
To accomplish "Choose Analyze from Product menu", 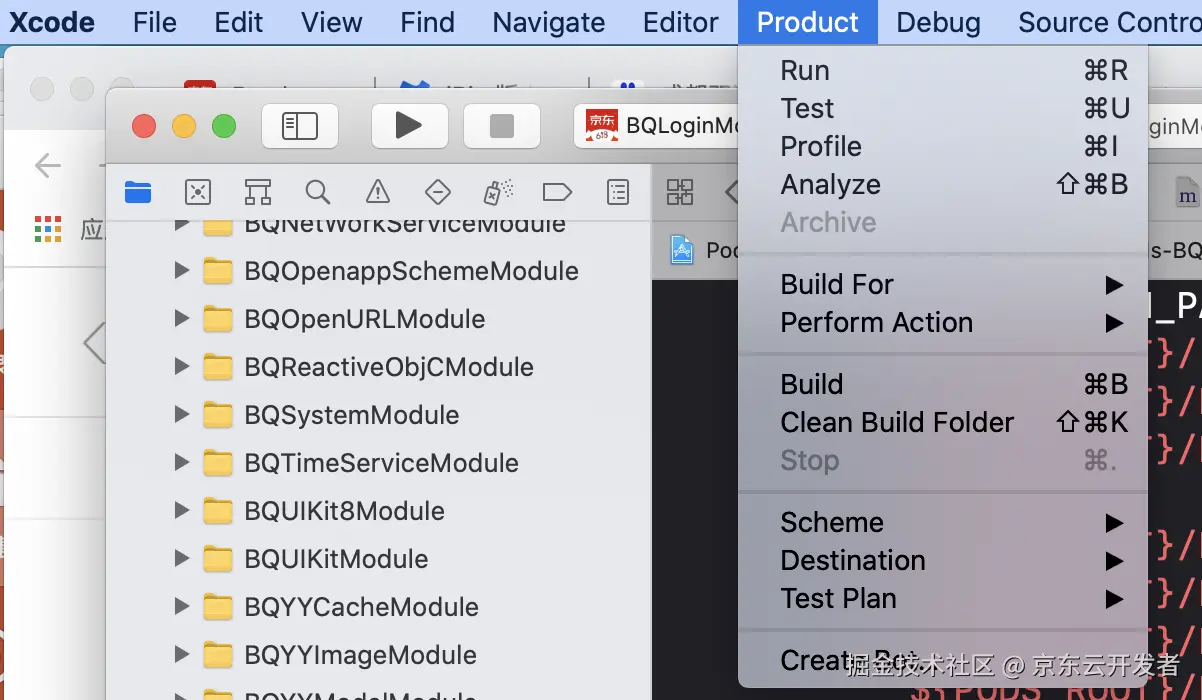I will pyautogui.click(x=943, y=185).
